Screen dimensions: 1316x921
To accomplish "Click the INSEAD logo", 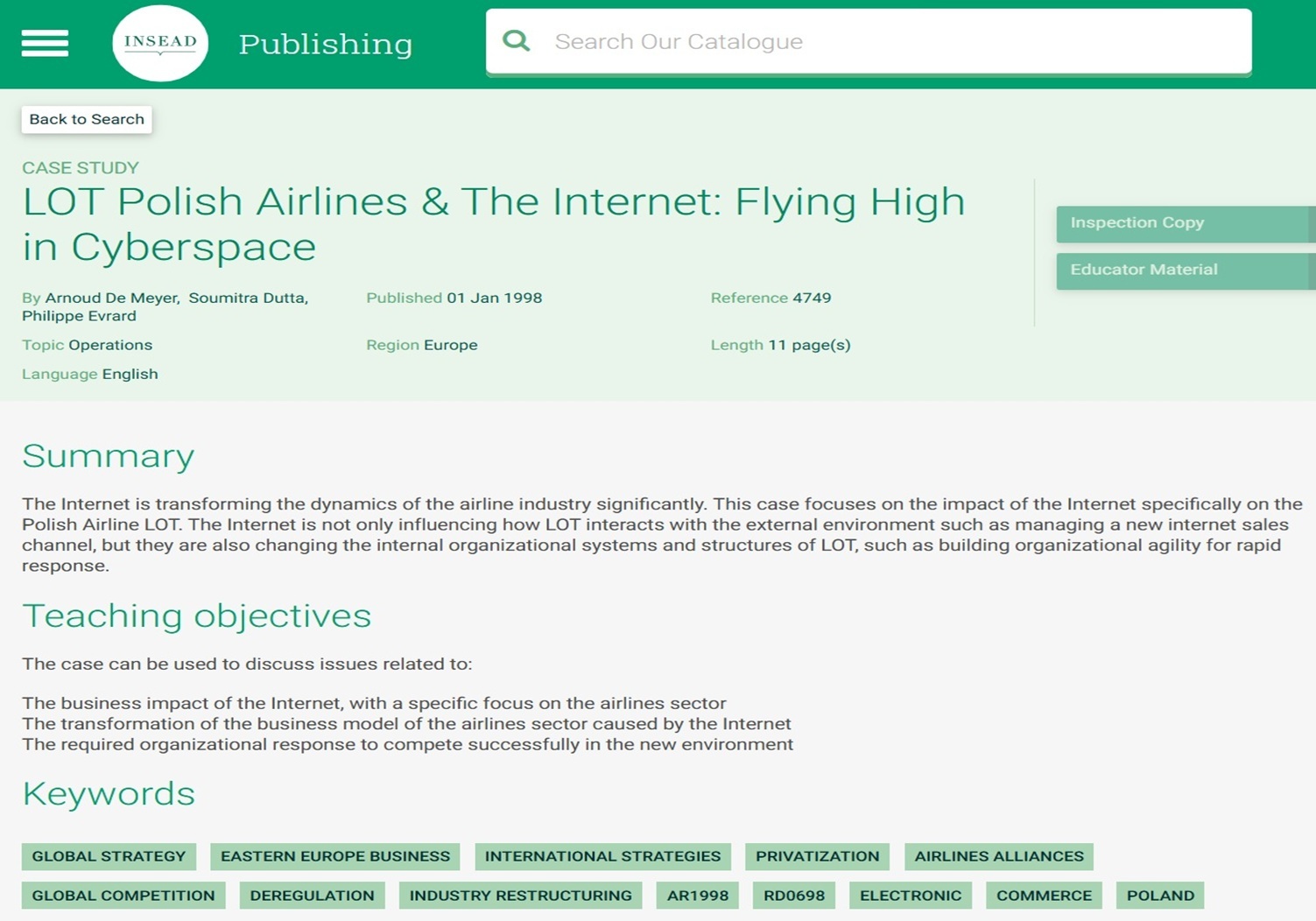I will 160,43.
